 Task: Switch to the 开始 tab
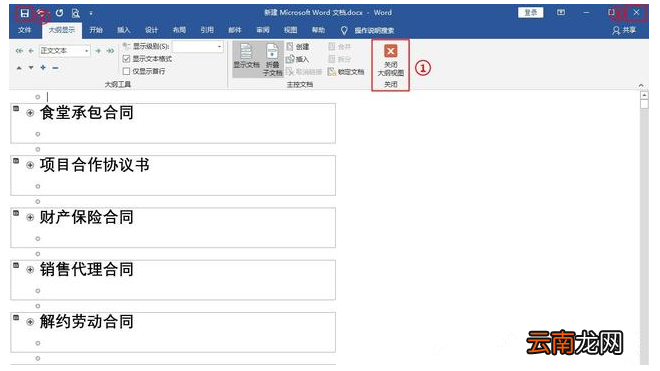coord(96,30)
